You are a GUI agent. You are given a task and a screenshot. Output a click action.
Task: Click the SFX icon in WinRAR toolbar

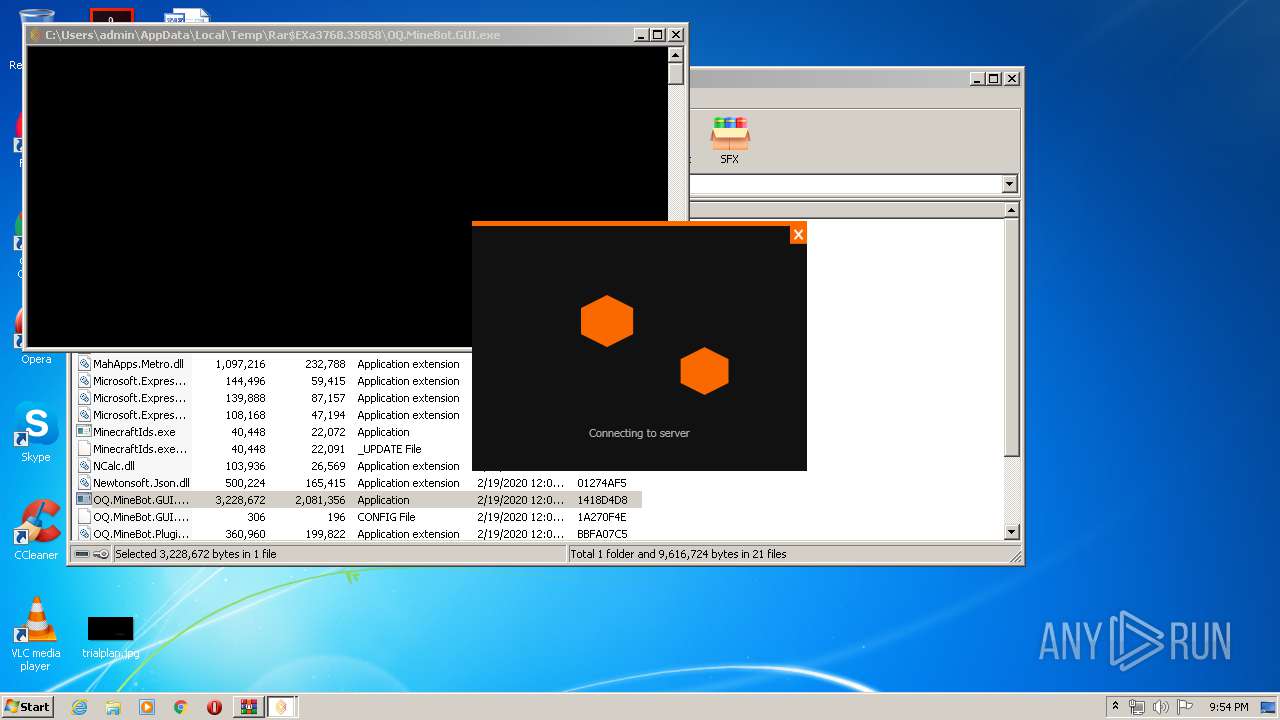[x=730, y=140]
